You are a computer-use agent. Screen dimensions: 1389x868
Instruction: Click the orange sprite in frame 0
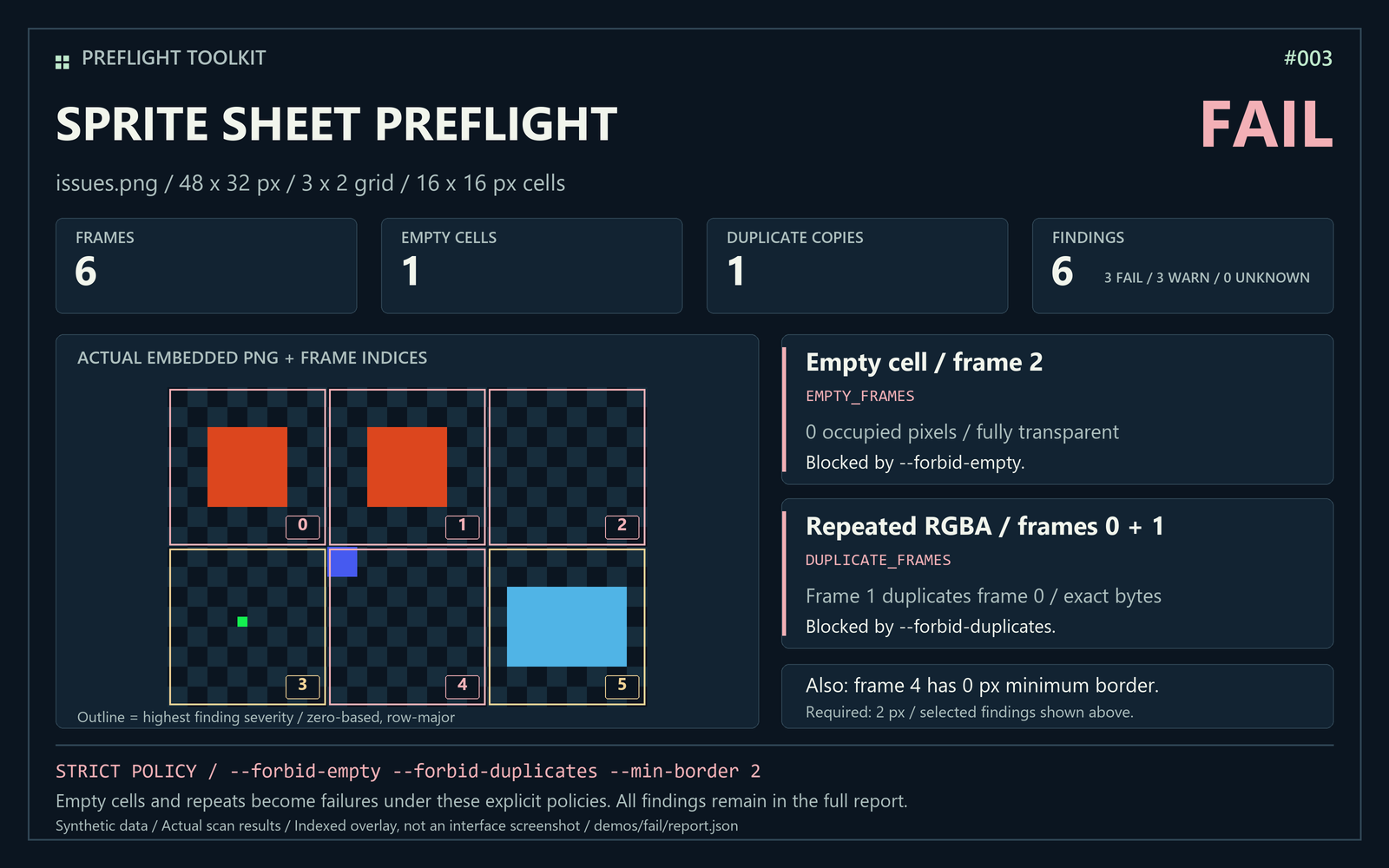247,467
